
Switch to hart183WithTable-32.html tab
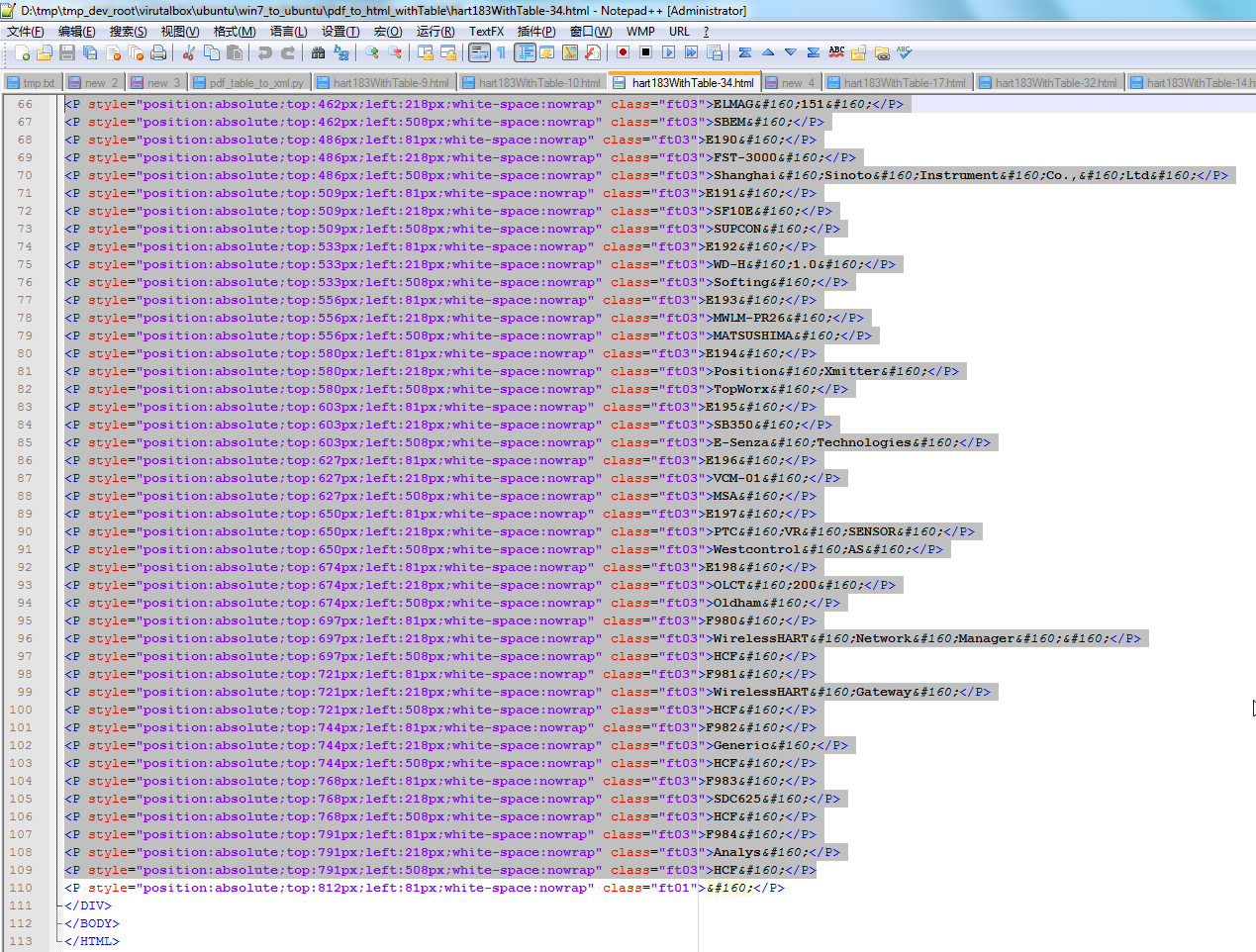(1049, 82)
